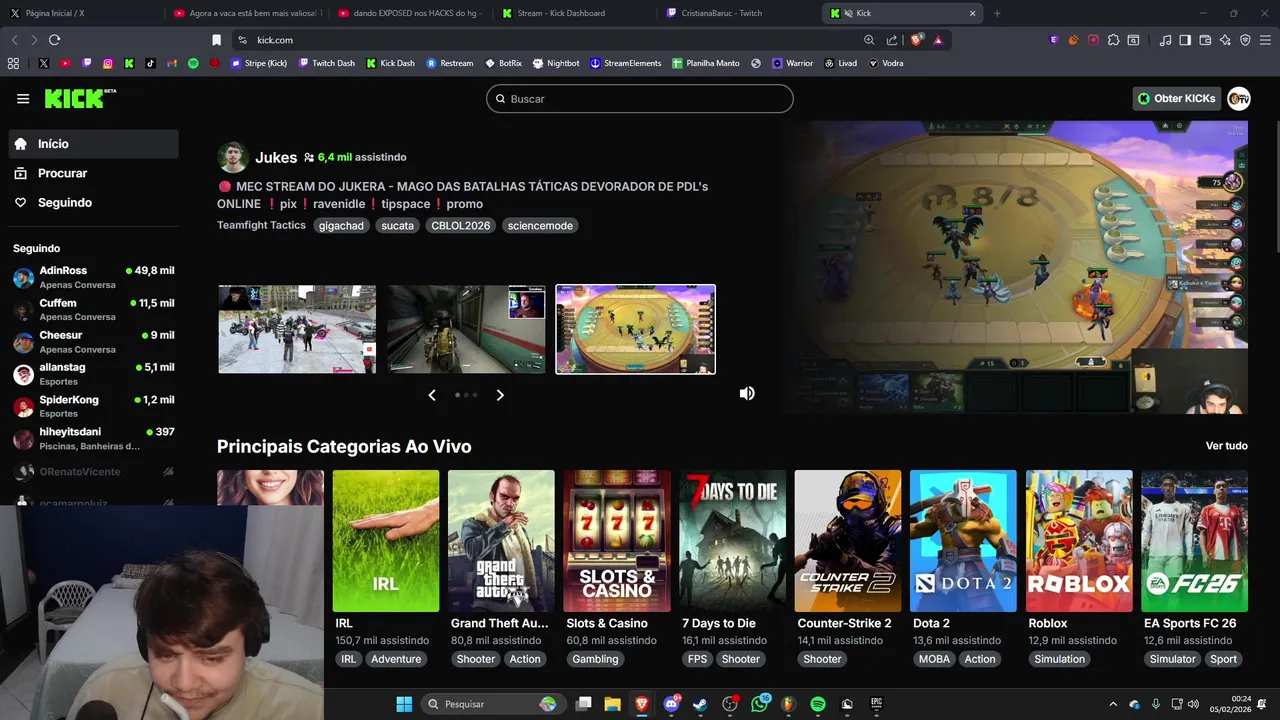This screenshot has width=1280, height=720.
Task: Click the Obter KICKs button
Action: click(1176, 98)
